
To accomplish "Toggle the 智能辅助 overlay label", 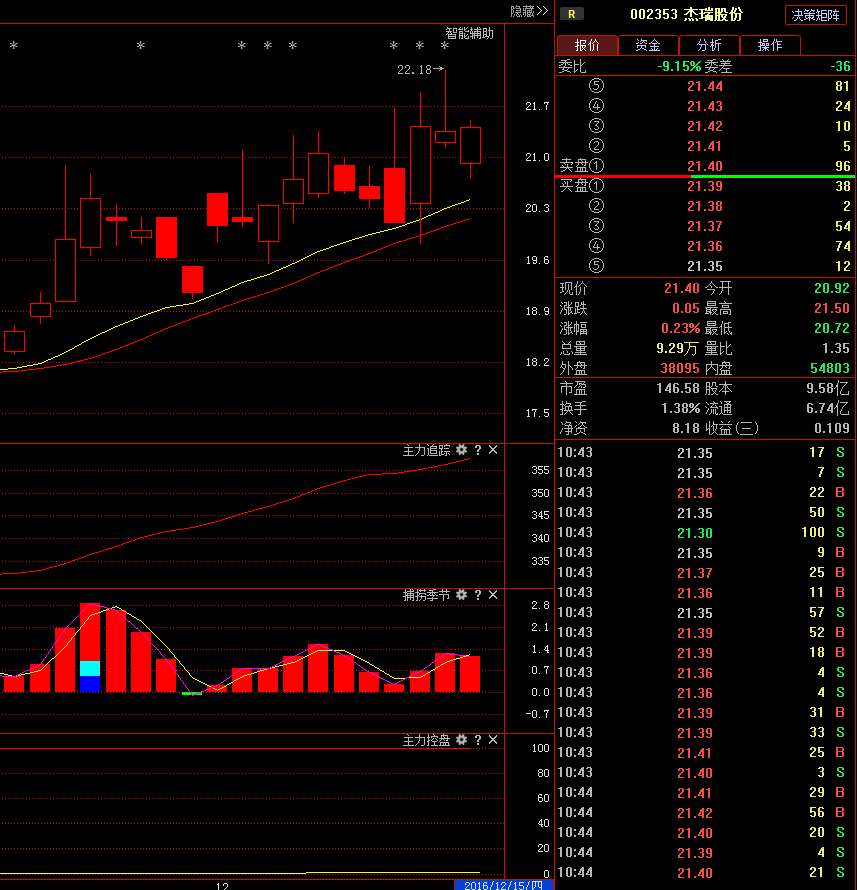I will 469,33.
